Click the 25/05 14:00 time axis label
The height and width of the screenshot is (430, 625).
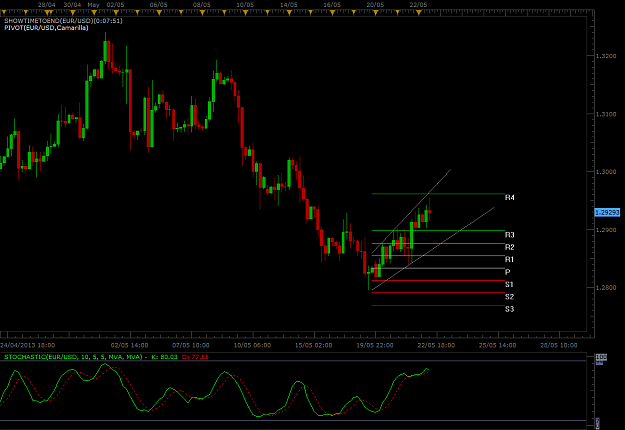pyautogui.click(x=498, y=345)
